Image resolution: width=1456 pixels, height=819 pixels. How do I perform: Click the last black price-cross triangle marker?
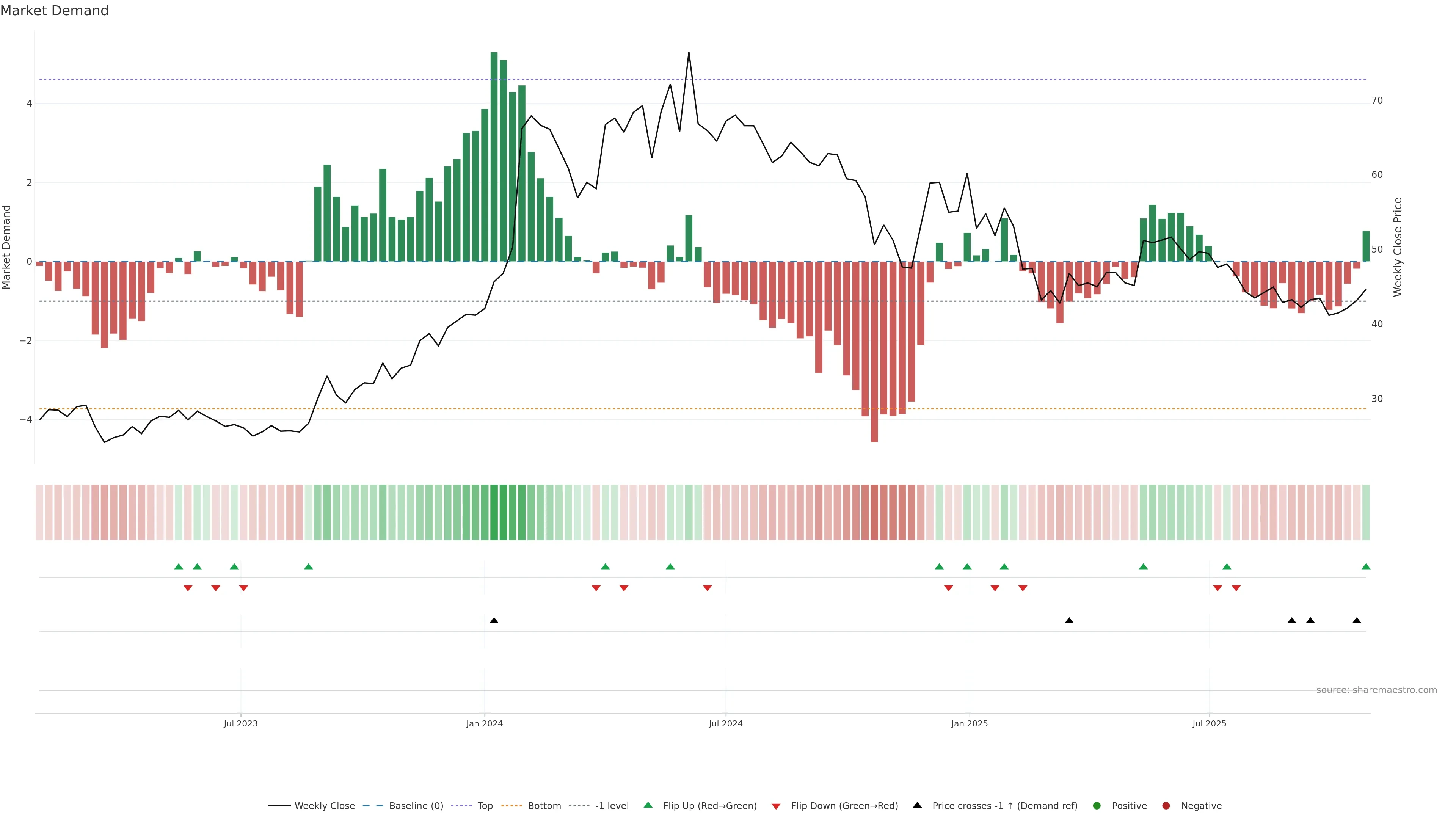1357,621
